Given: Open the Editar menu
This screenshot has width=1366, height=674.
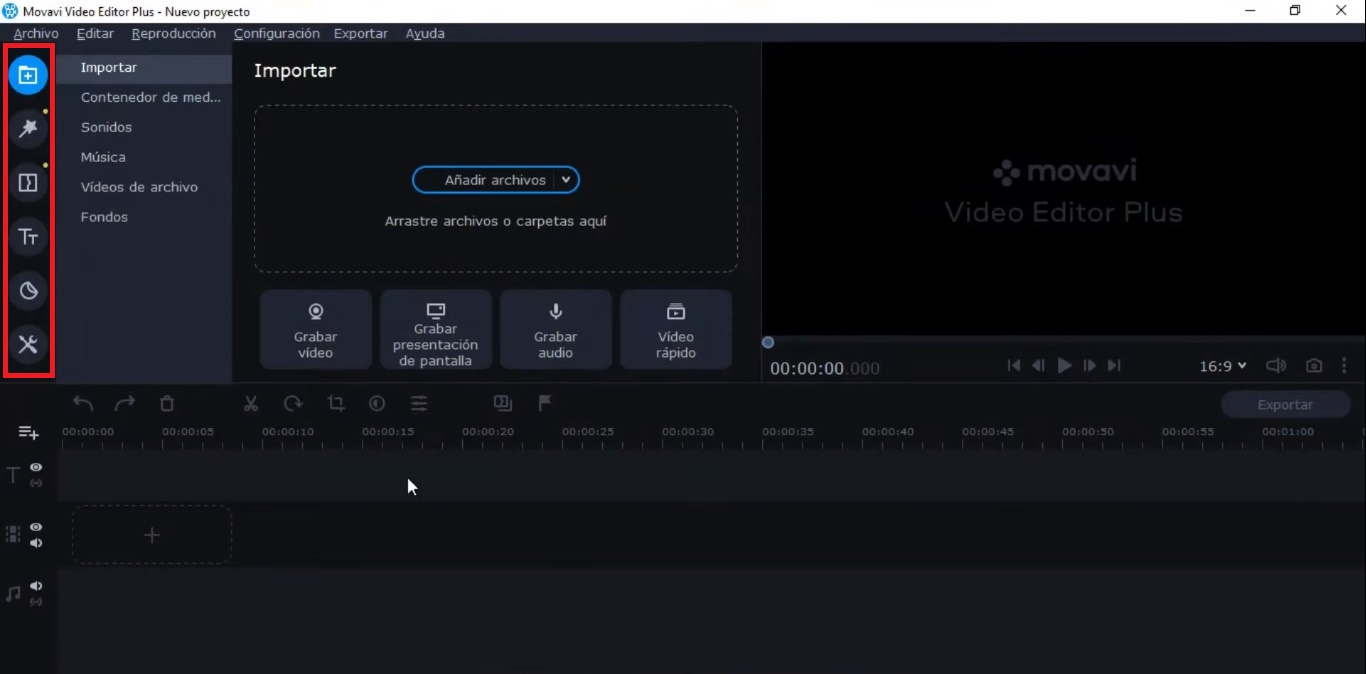Looking at the screenshot, I should point(95,33).
